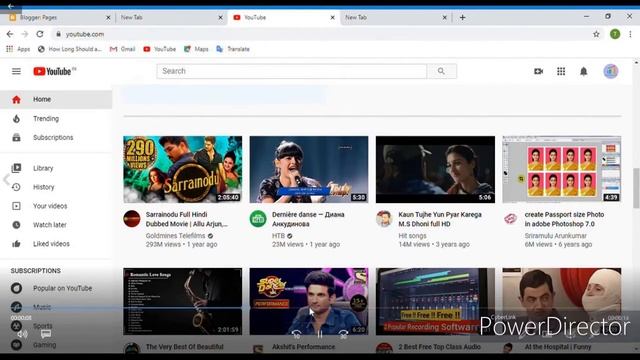Go back with the browser back arrow
Screen dimensions: 640x360
10,34
